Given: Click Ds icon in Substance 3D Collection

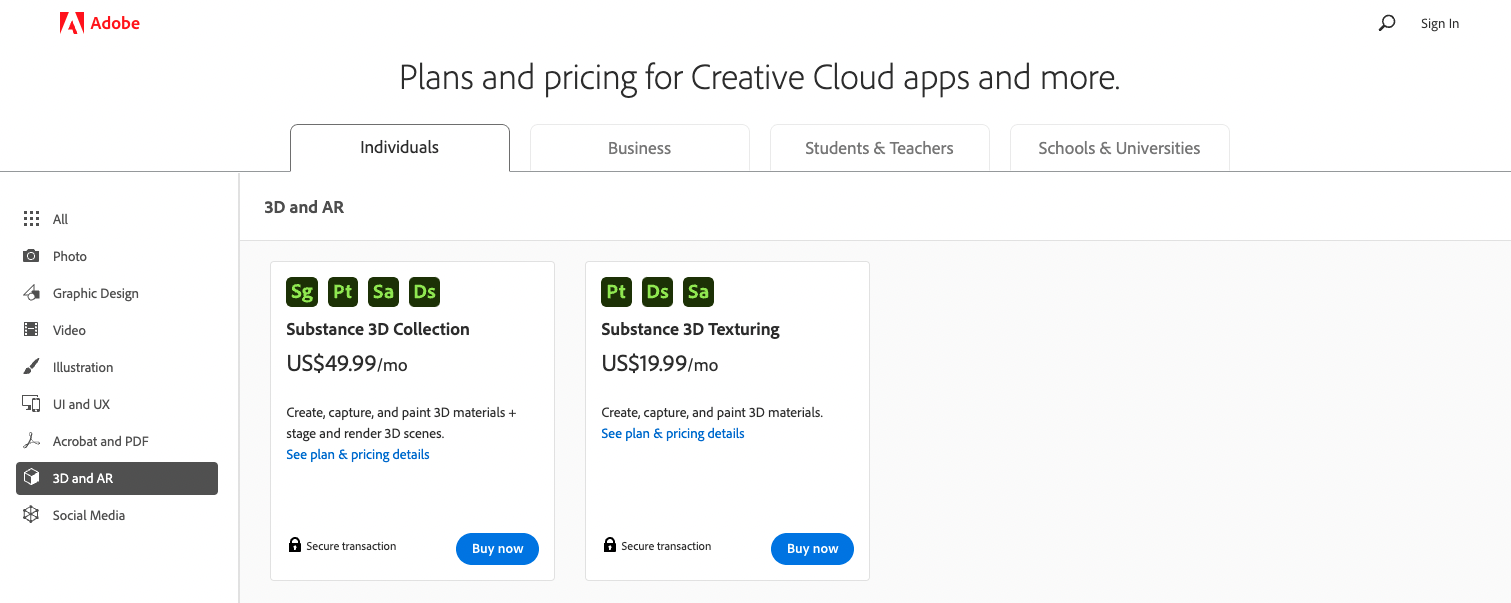Looking at the screenshot, I should pyautogui.click(x=424, y=292).
